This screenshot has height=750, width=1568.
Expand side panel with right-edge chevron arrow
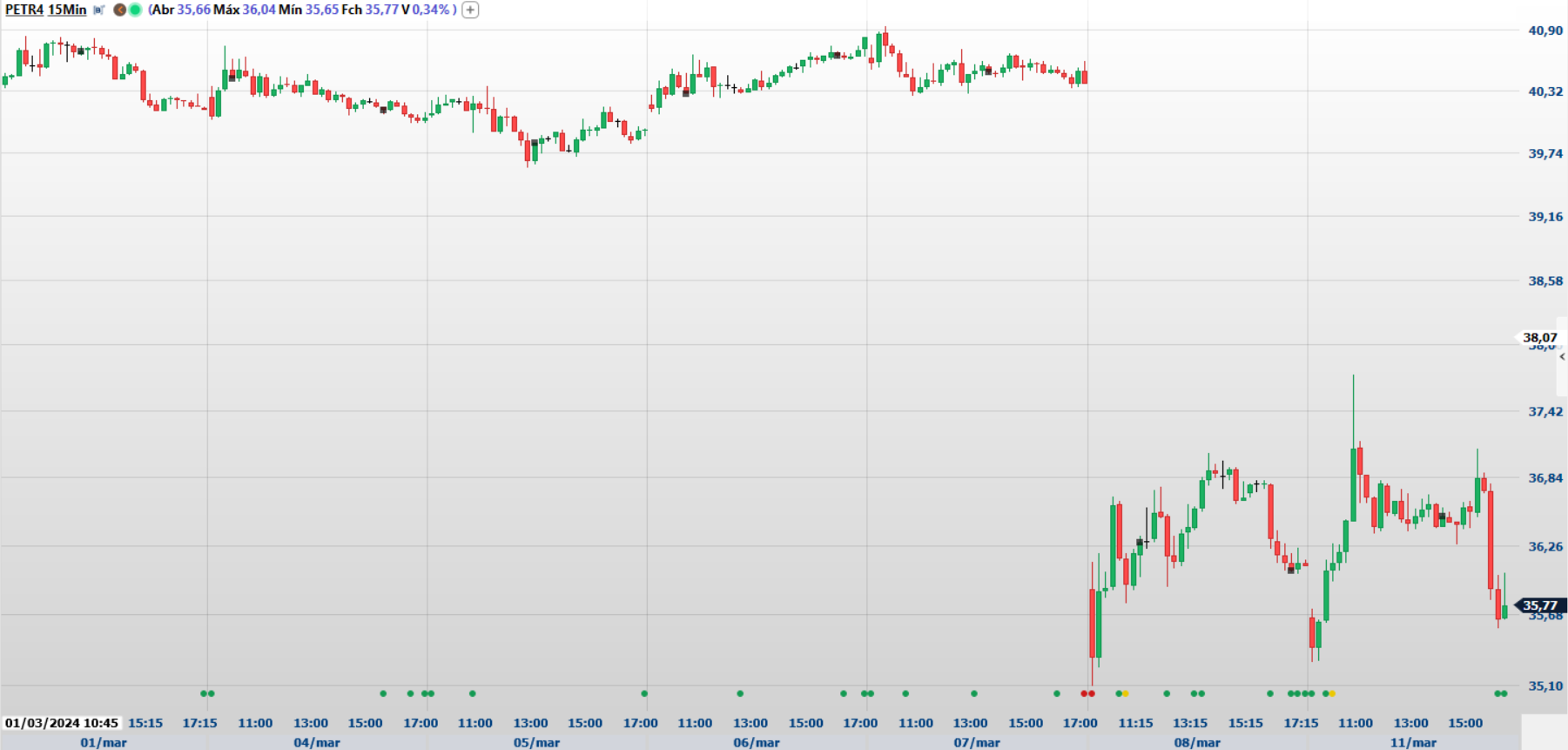pyautogui.click(x=1562, y=357)
